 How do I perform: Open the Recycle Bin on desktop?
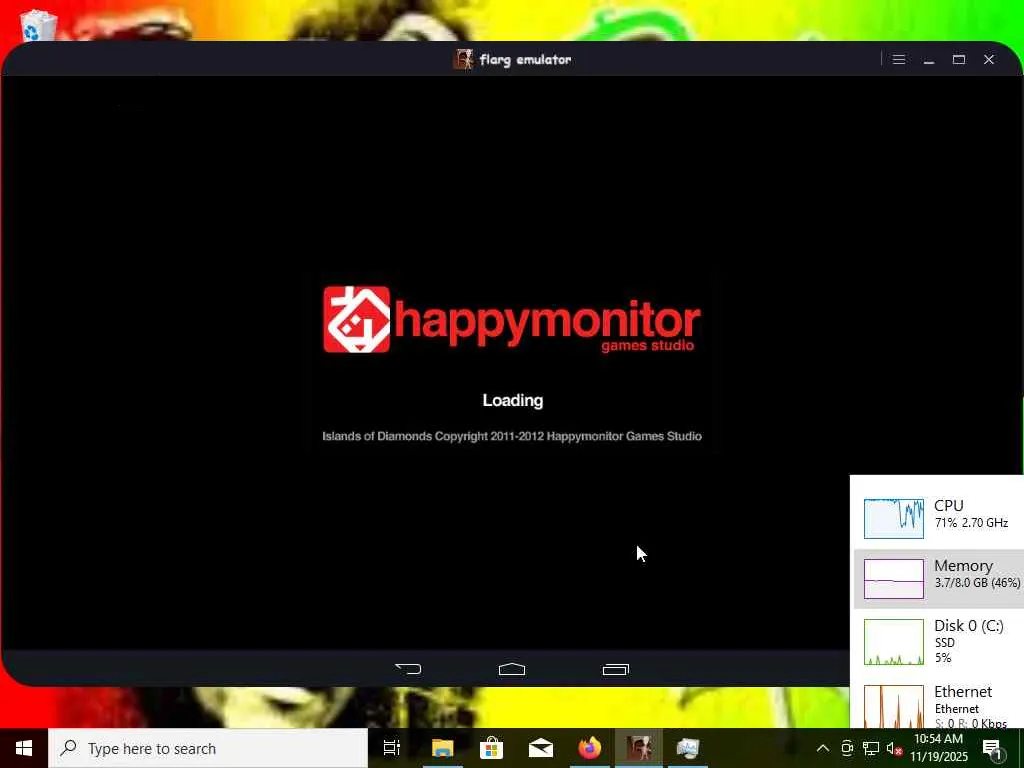[37, 26]
